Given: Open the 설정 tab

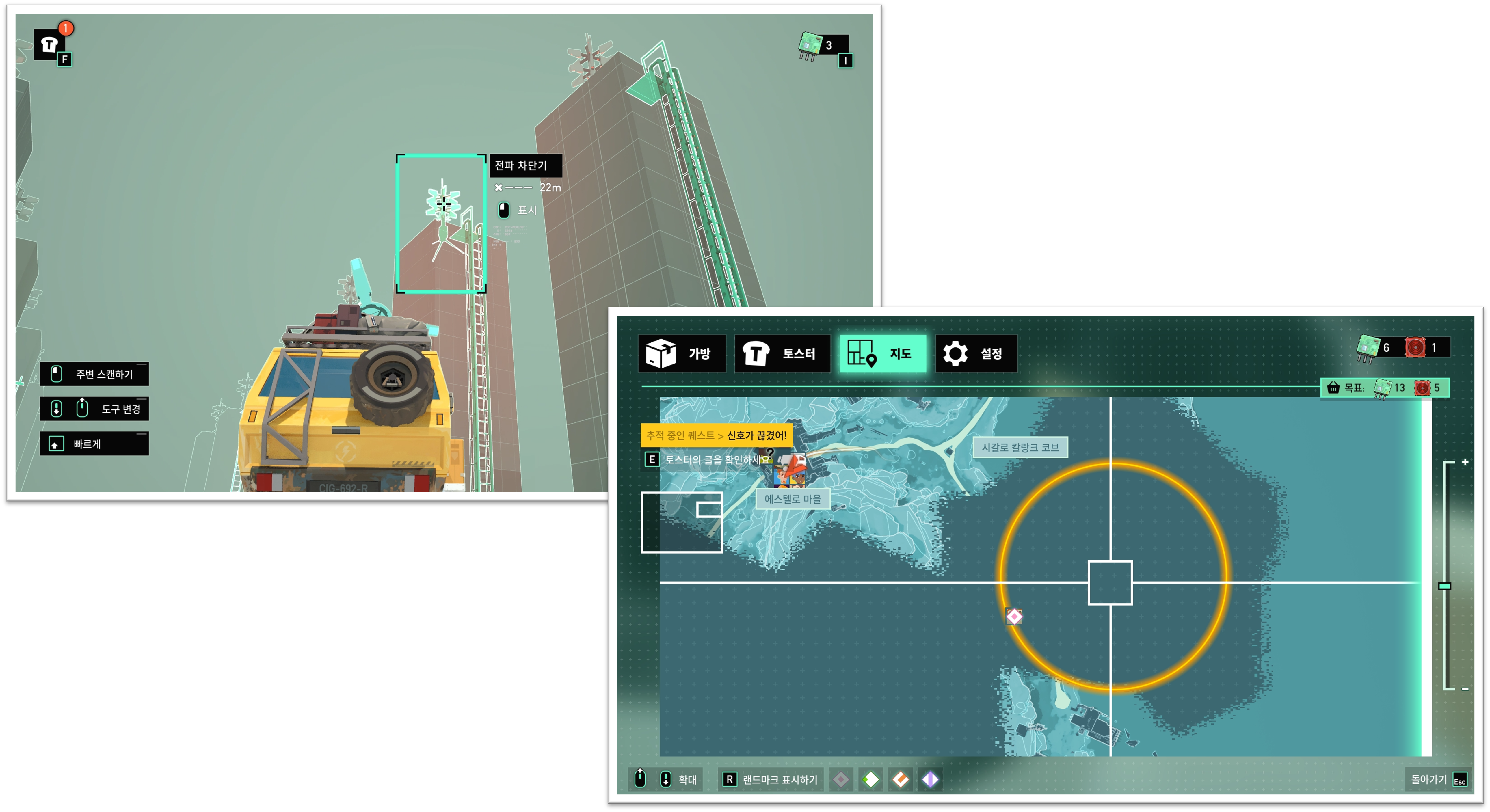Looking at the screenshot, I should coord(976,353).
